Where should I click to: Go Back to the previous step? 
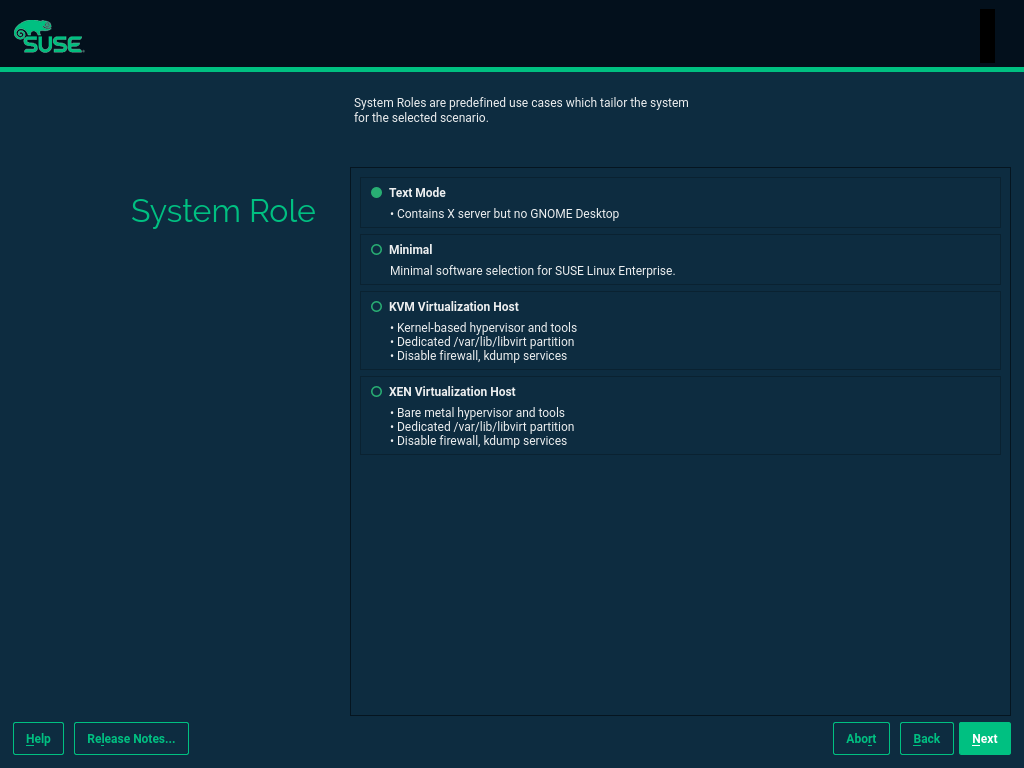coord(926,739)
